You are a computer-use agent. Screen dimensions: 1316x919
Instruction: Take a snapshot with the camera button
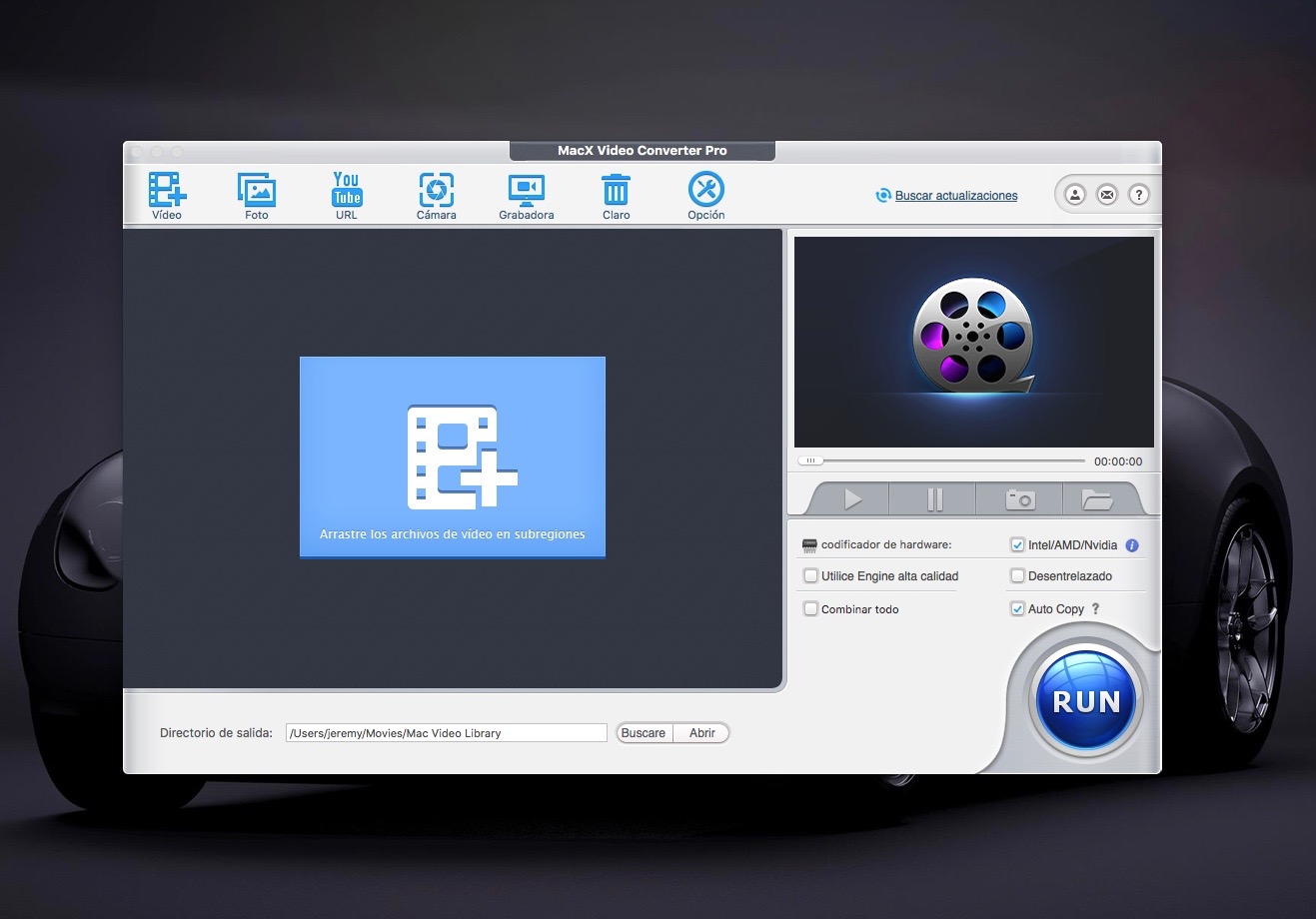[1020, 498]
